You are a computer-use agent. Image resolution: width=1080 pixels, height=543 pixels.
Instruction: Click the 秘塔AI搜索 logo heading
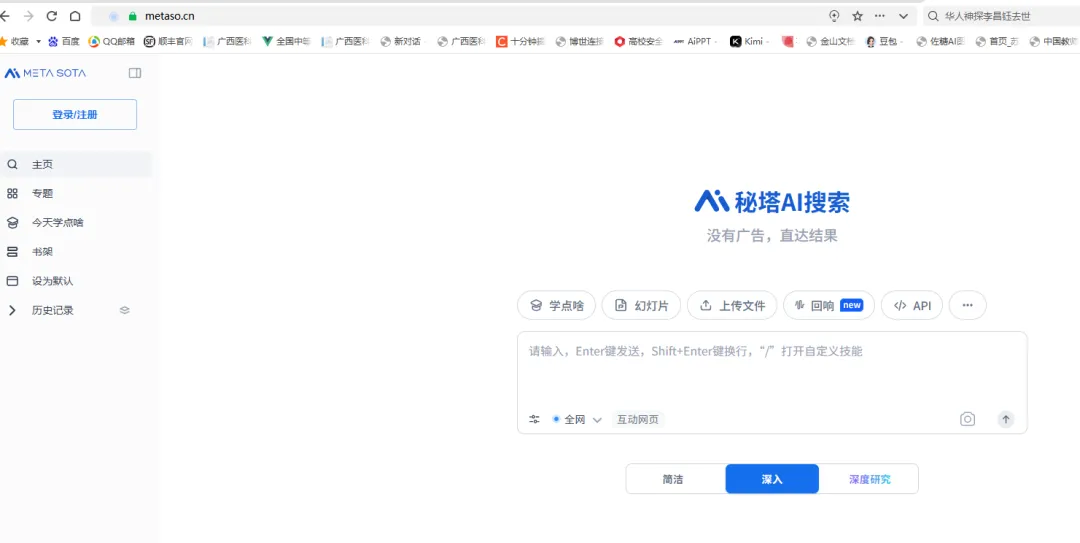[772, 201]
